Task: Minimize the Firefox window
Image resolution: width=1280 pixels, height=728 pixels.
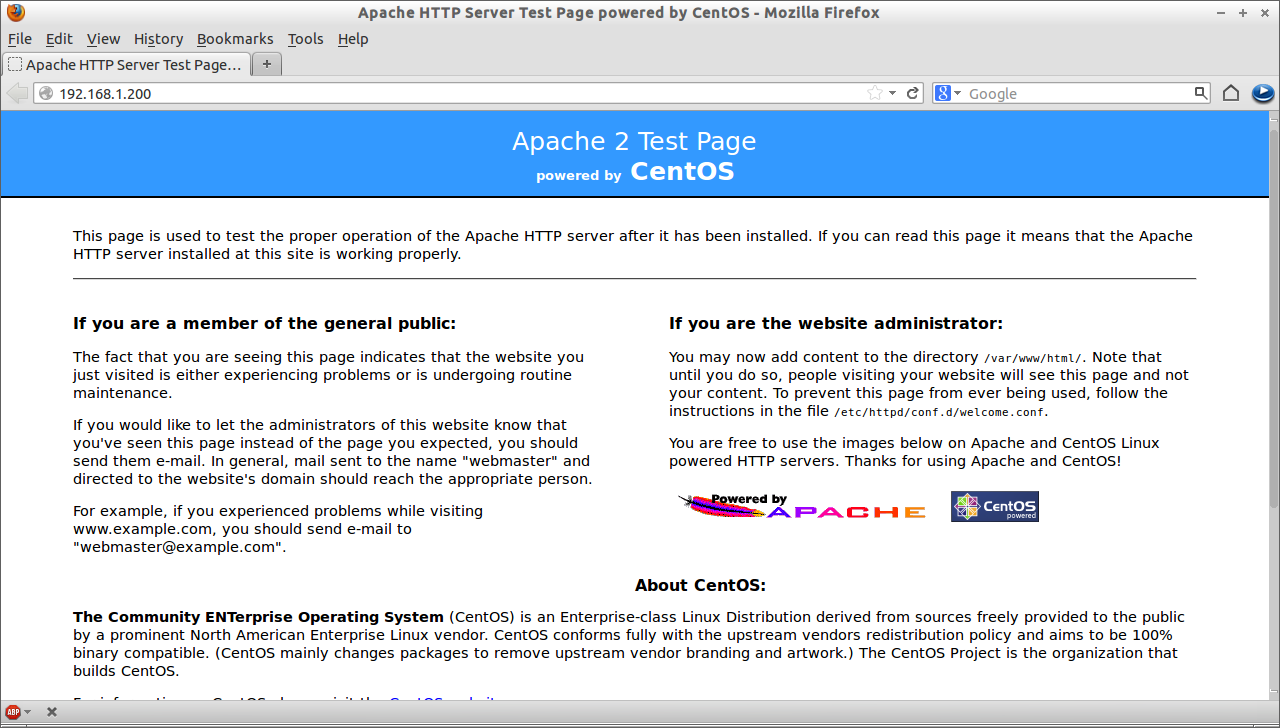Action: 1222,13
